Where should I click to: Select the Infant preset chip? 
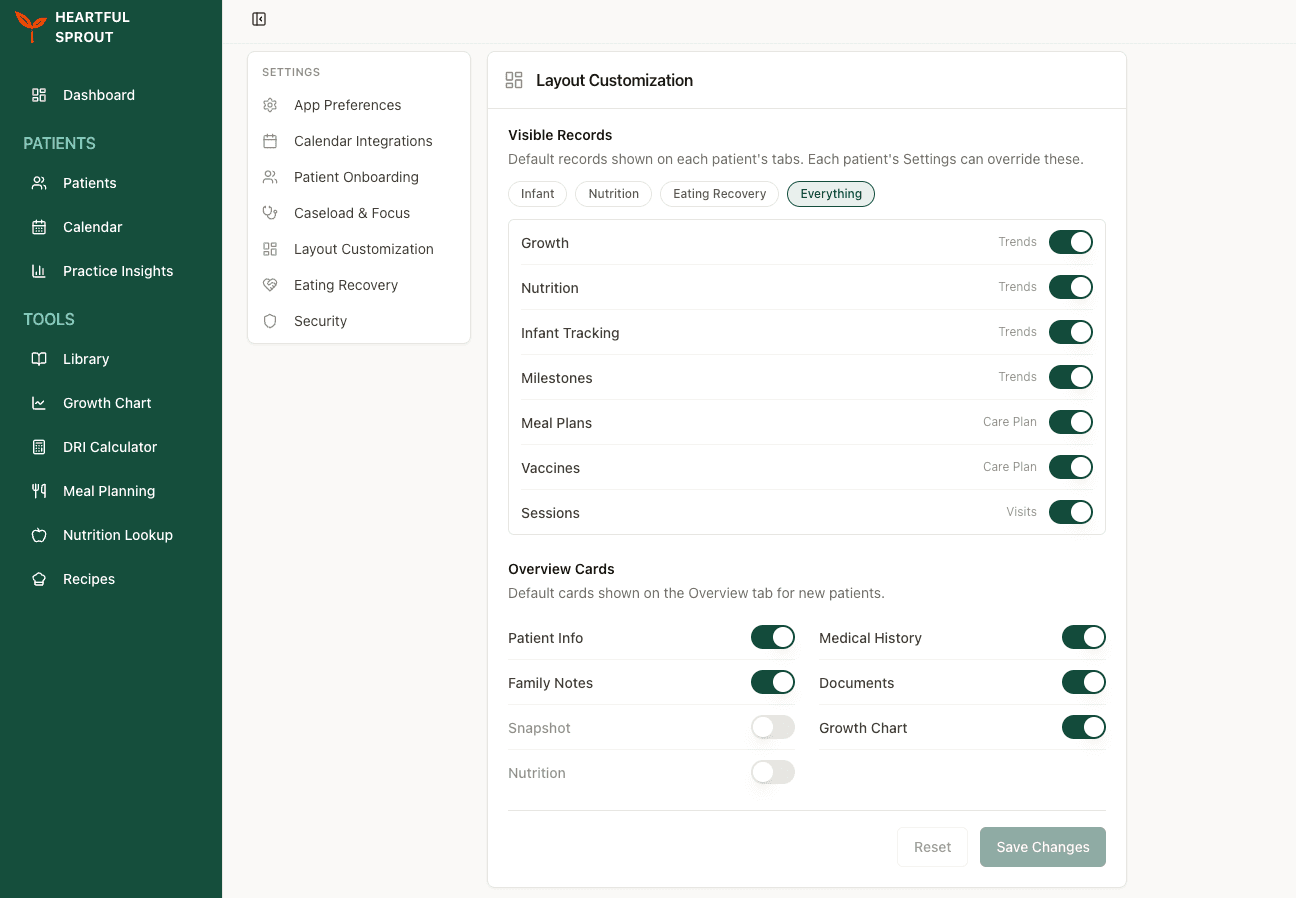point(538,194)
